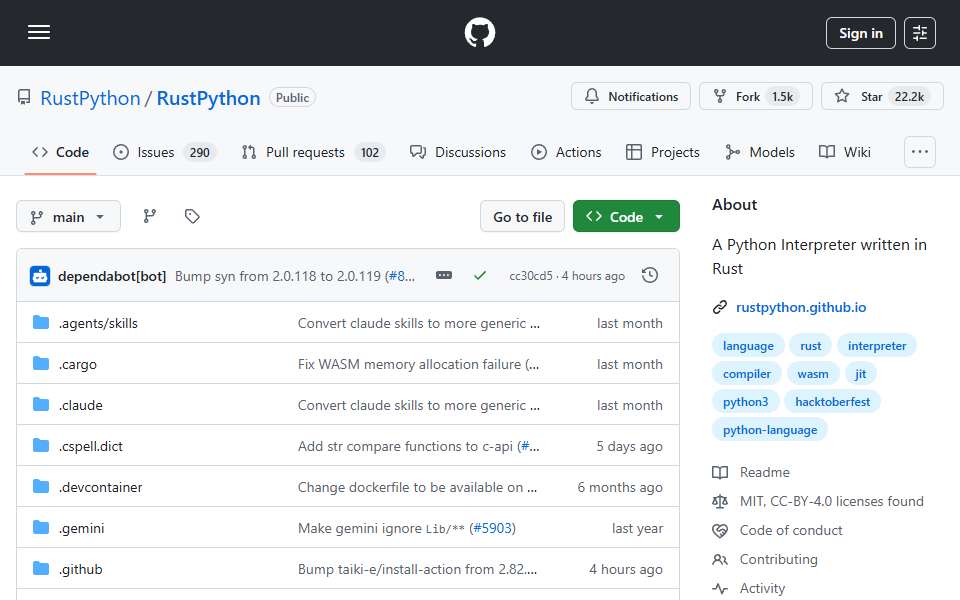Select the jit topic tag
960x600 pixels.
point(860,374)
